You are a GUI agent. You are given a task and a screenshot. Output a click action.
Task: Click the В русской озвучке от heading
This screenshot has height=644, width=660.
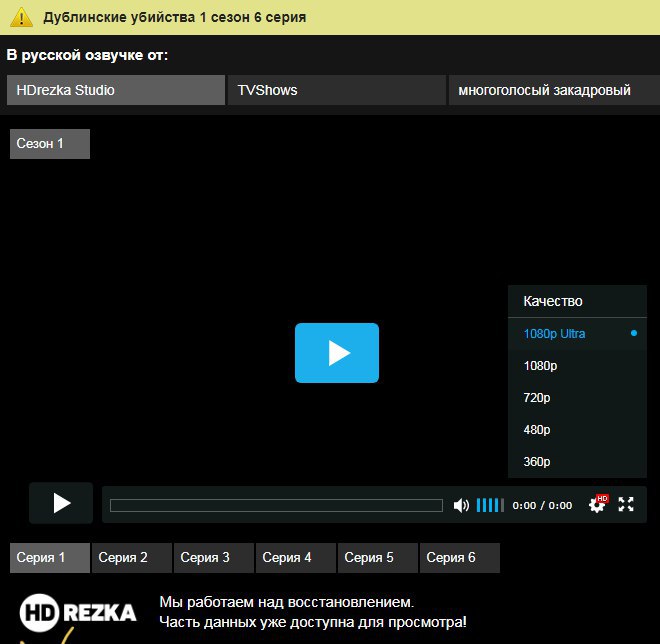pos(87,55)
